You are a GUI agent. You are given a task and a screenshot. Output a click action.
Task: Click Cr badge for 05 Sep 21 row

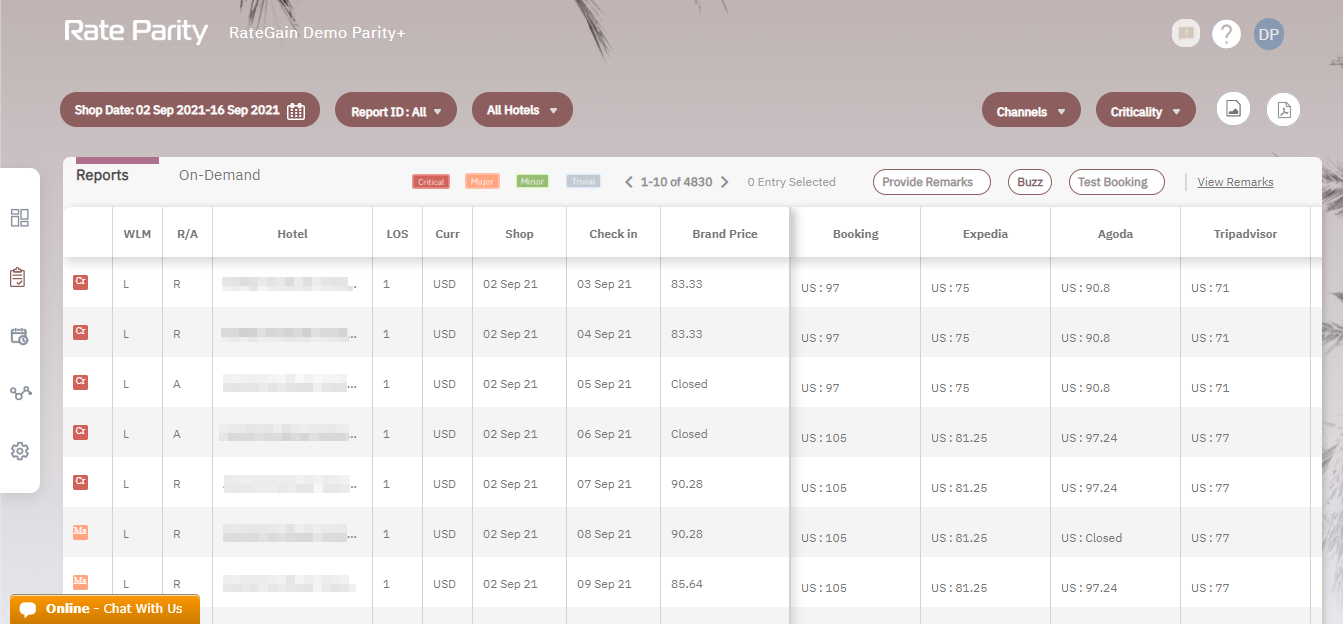81,382
